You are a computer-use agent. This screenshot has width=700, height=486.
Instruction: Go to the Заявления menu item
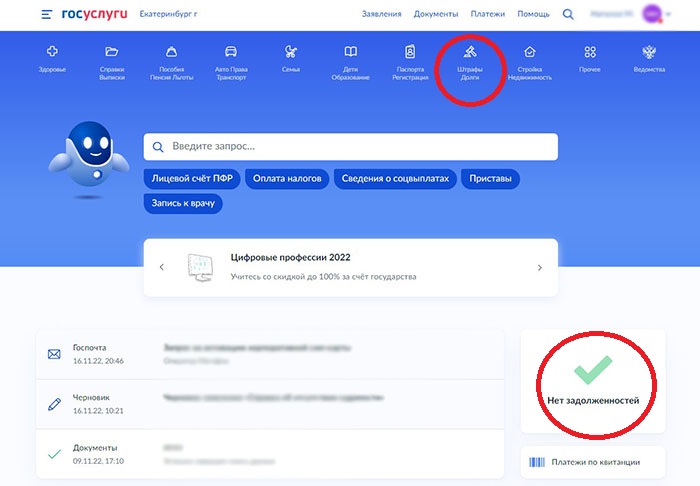coord(381,15)
